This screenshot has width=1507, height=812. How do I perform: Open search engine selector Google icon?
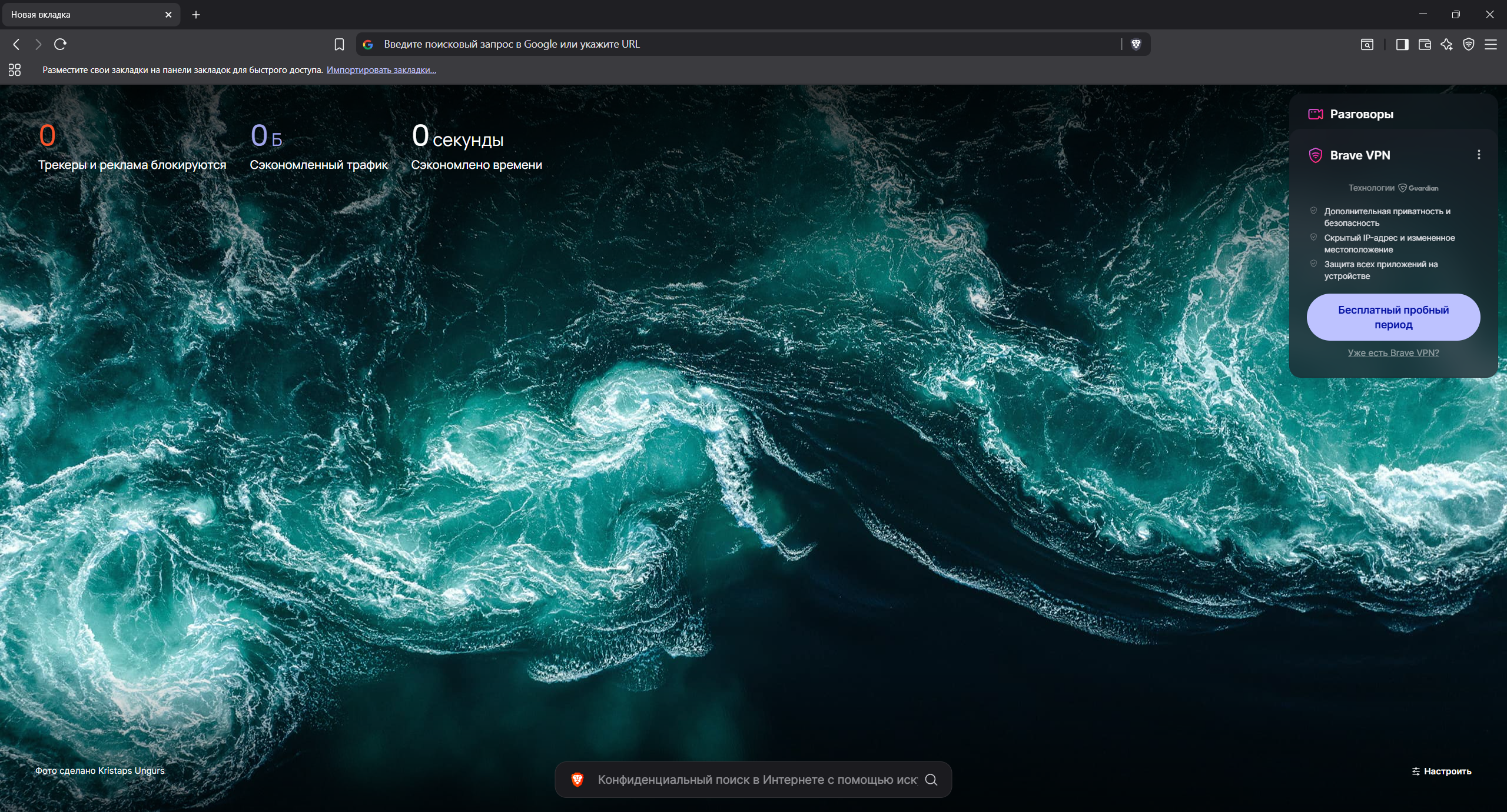tap(368, 44)
